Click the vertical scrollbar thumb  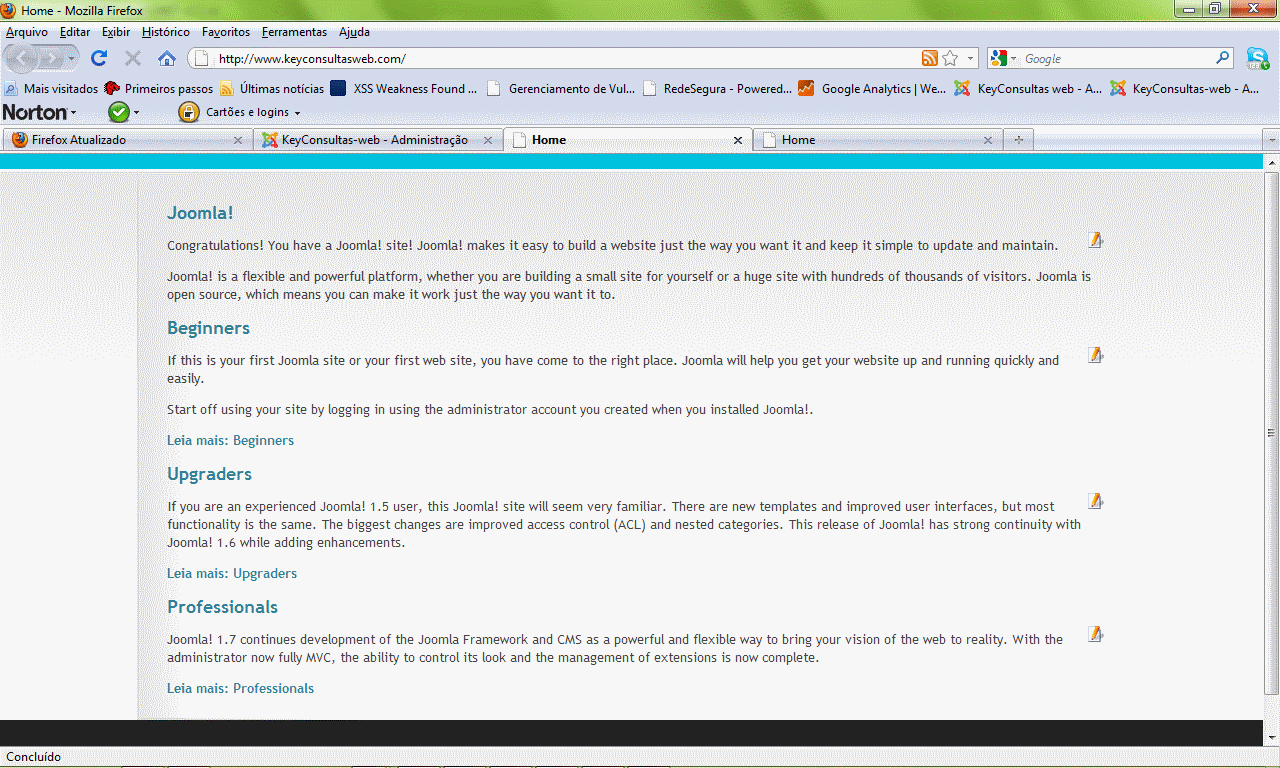point(1271,433)
